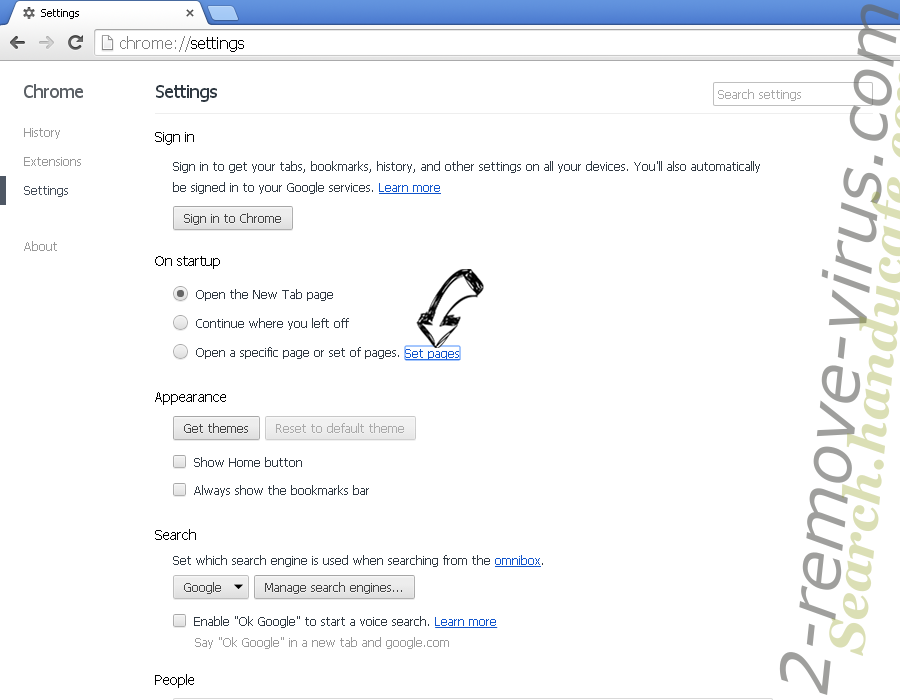Image resolution: width=900 pixels, height=700 pixels.
Task: Select Open a specific page radio button
Action: point(180,351)
